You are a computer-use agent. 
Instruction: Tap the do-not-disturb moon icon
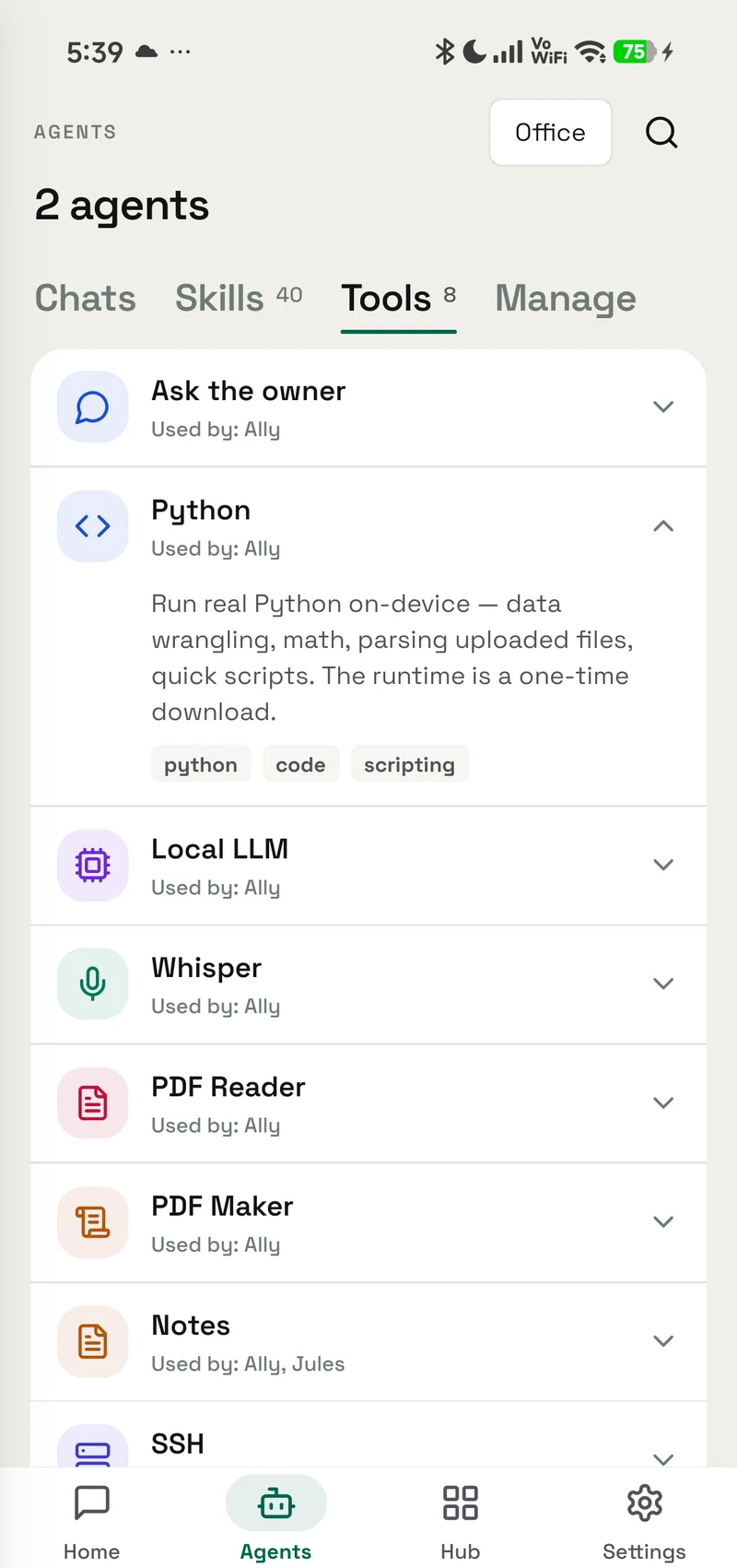click(474, 52)
